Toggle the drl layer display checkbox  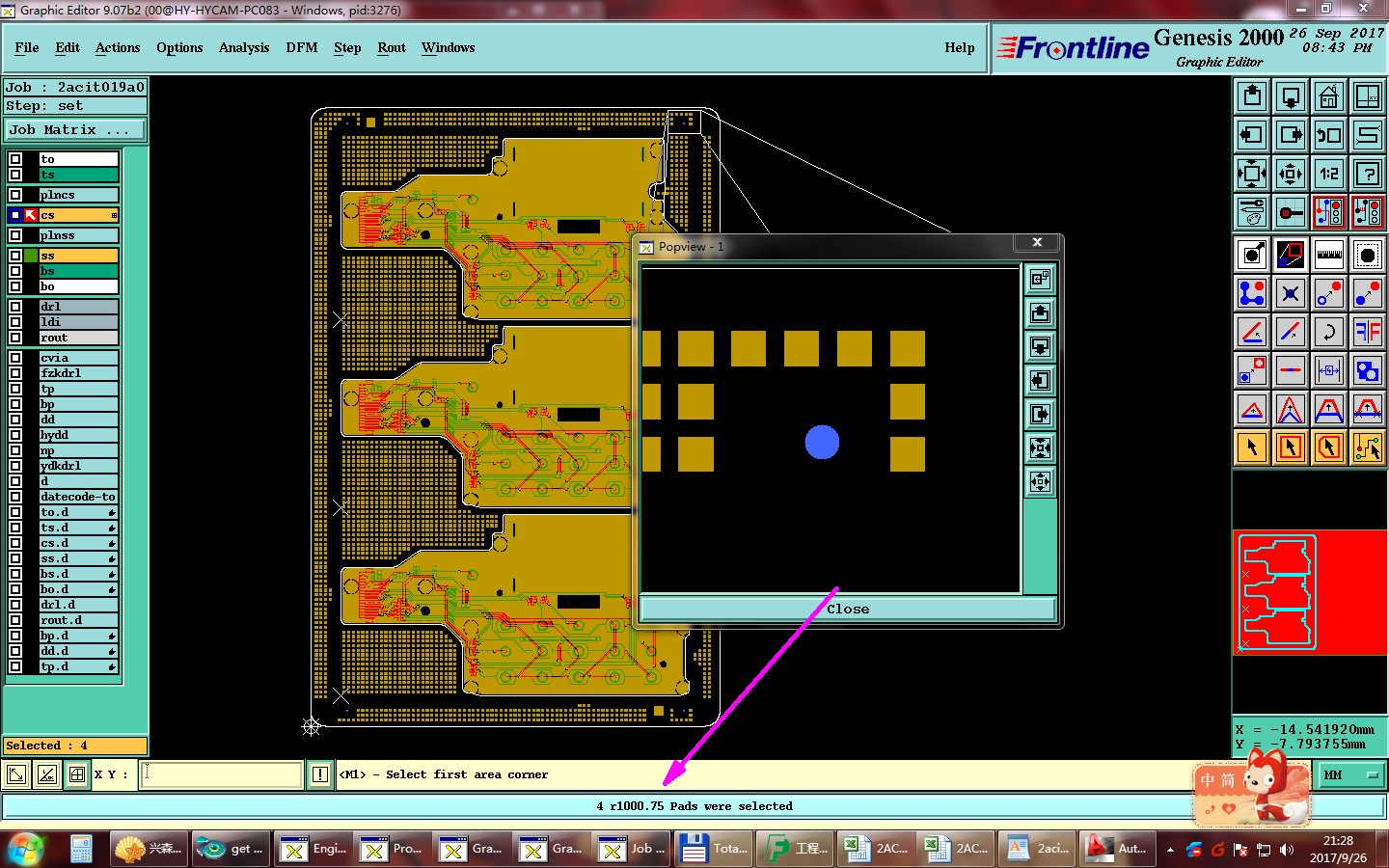[15, 307]
